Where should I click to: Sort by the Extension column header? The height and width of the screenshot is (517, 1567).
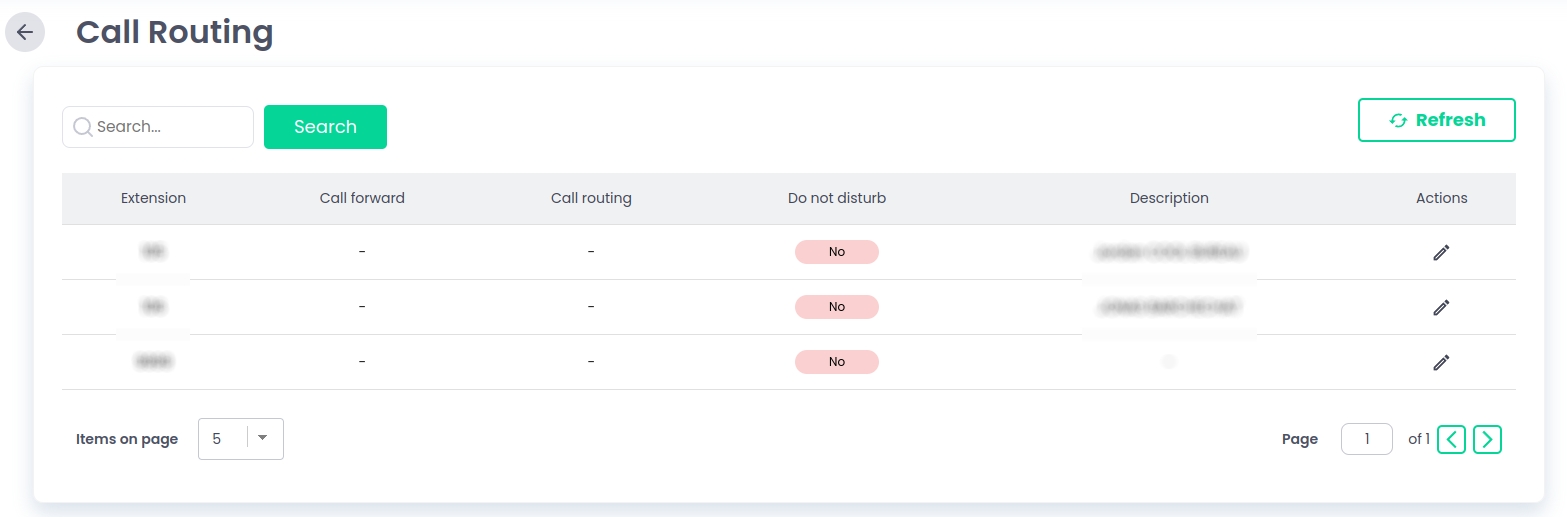pyautogui.click(x=153, y=198)
